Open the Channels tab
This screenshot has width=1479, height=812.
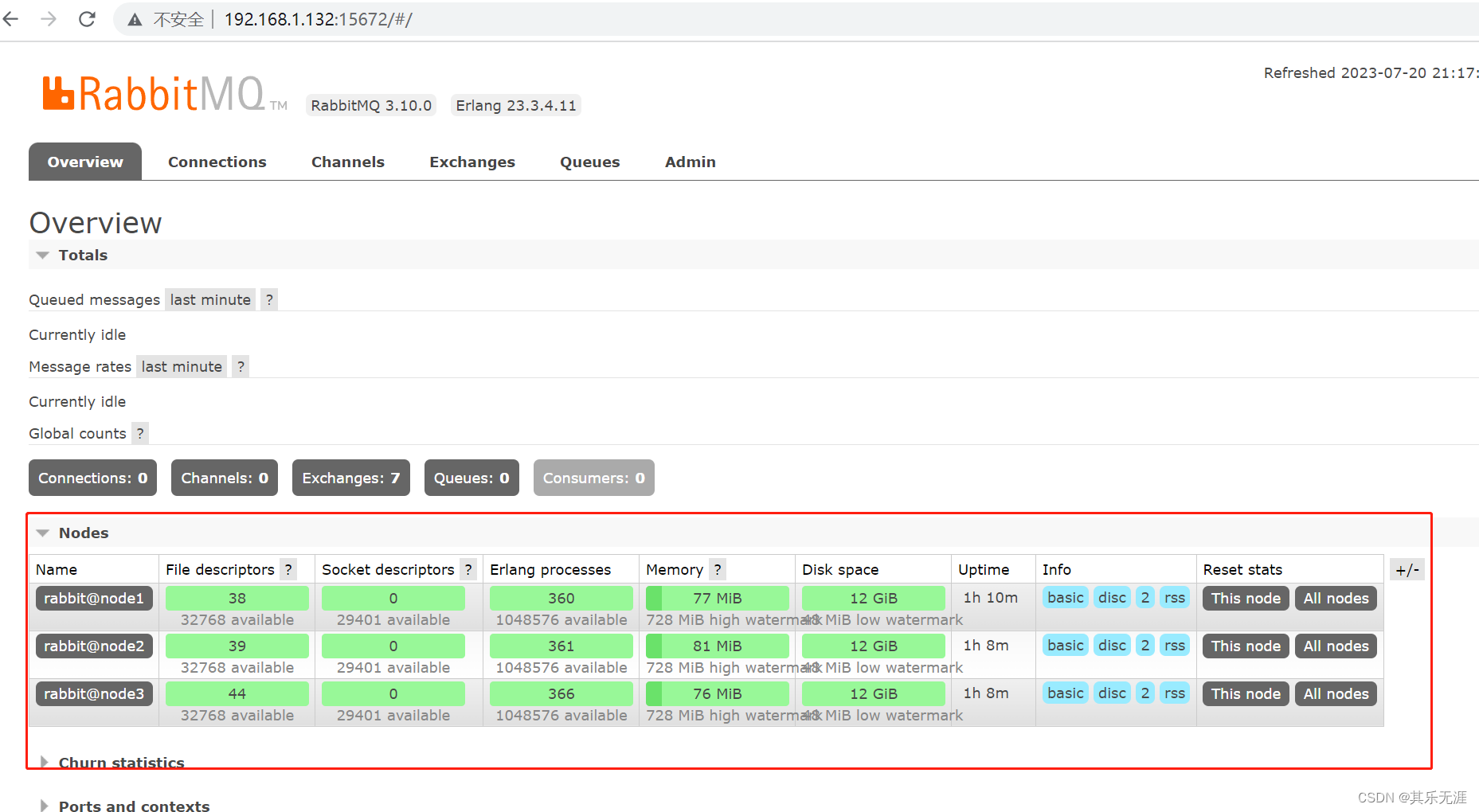coord(348,162)
